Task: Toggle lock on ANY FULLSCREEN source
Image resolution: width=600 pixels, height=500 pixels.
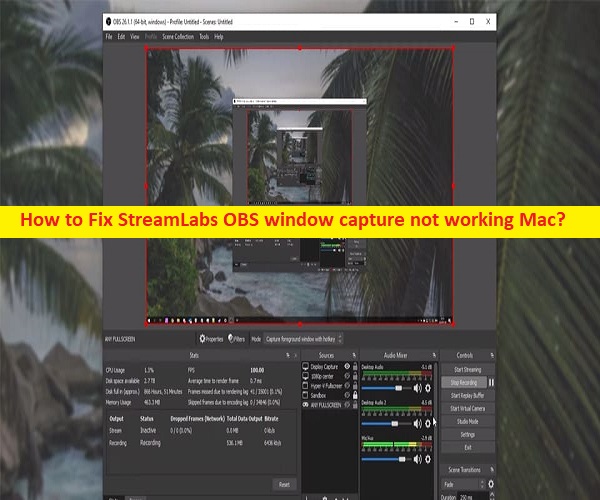Action: (x=355, y=404)
